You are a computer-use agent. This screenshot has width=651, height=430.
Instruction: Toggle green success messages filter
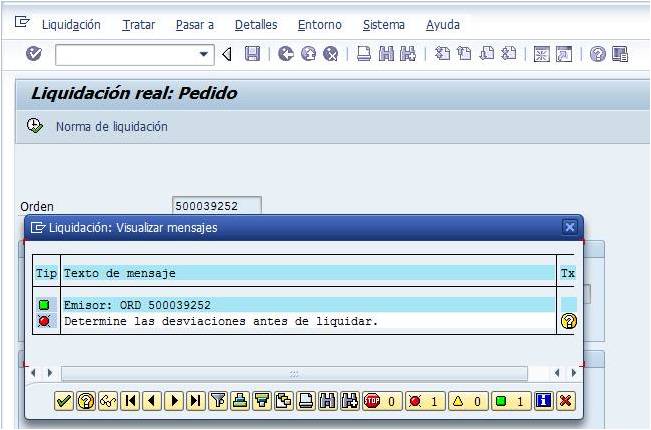(x=511, y=401)
